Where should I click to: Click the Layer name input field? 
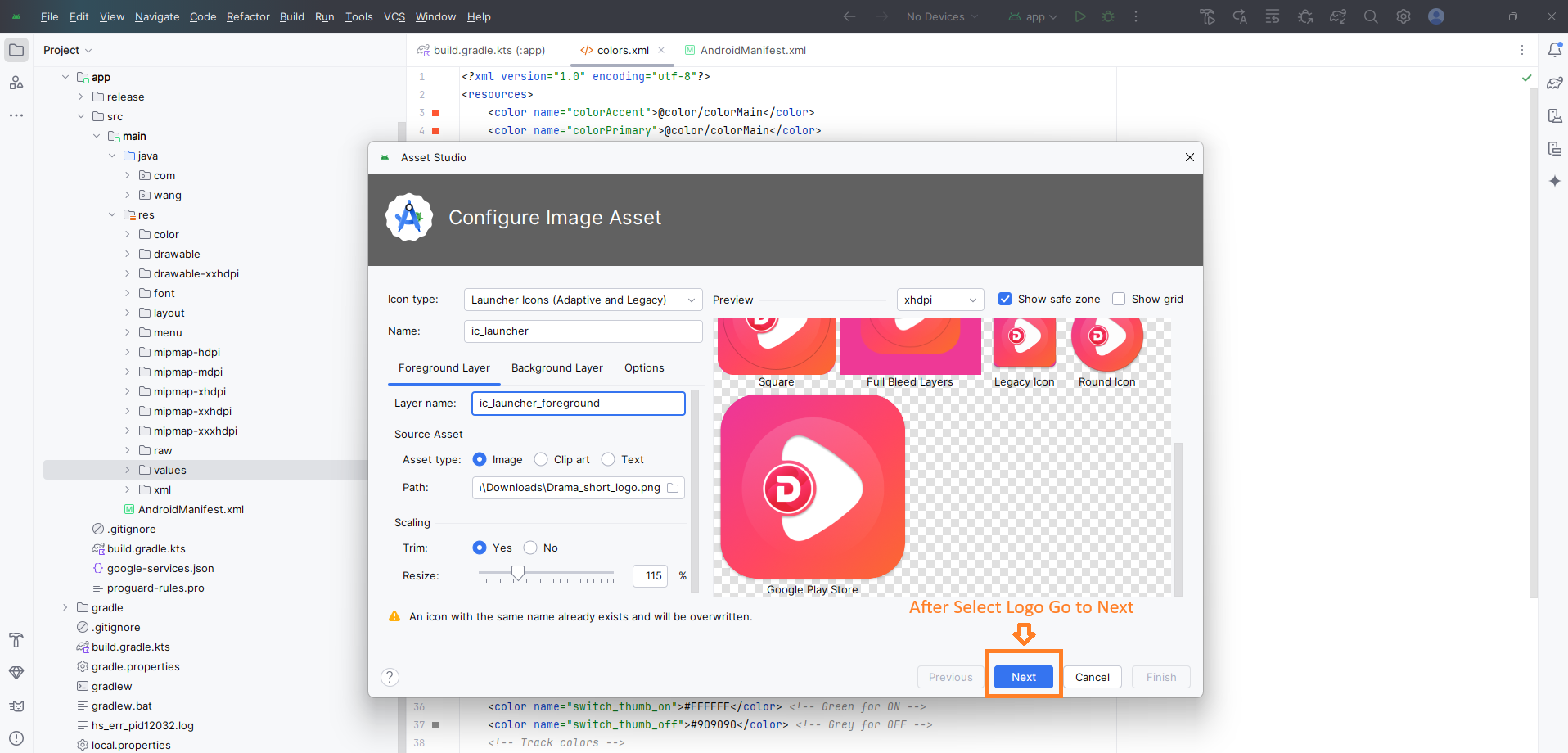[579, 404]
